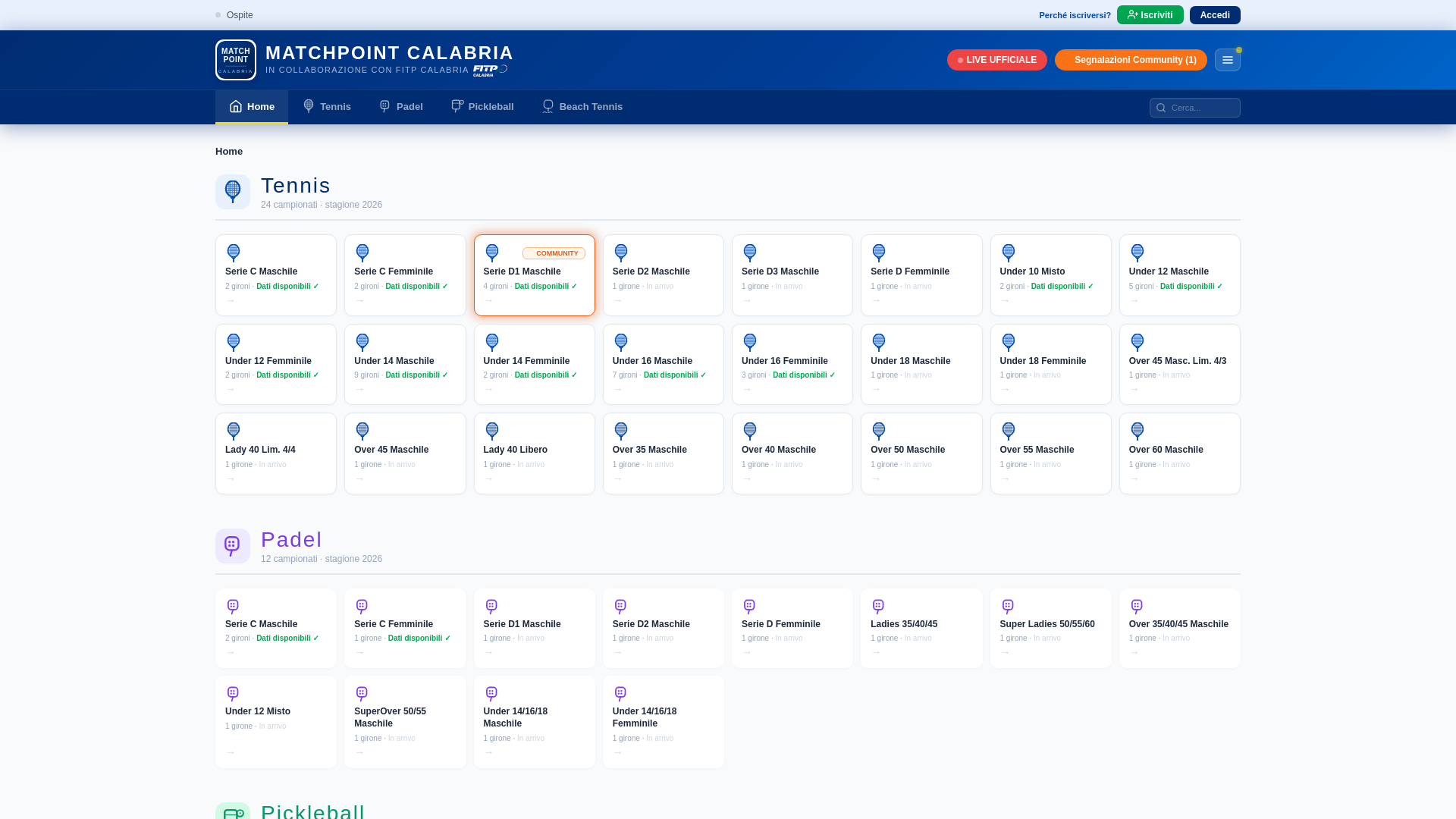Click the Pickleball section icon
The width and height of the screenshot is (1456, 819).
coord(233,811)
